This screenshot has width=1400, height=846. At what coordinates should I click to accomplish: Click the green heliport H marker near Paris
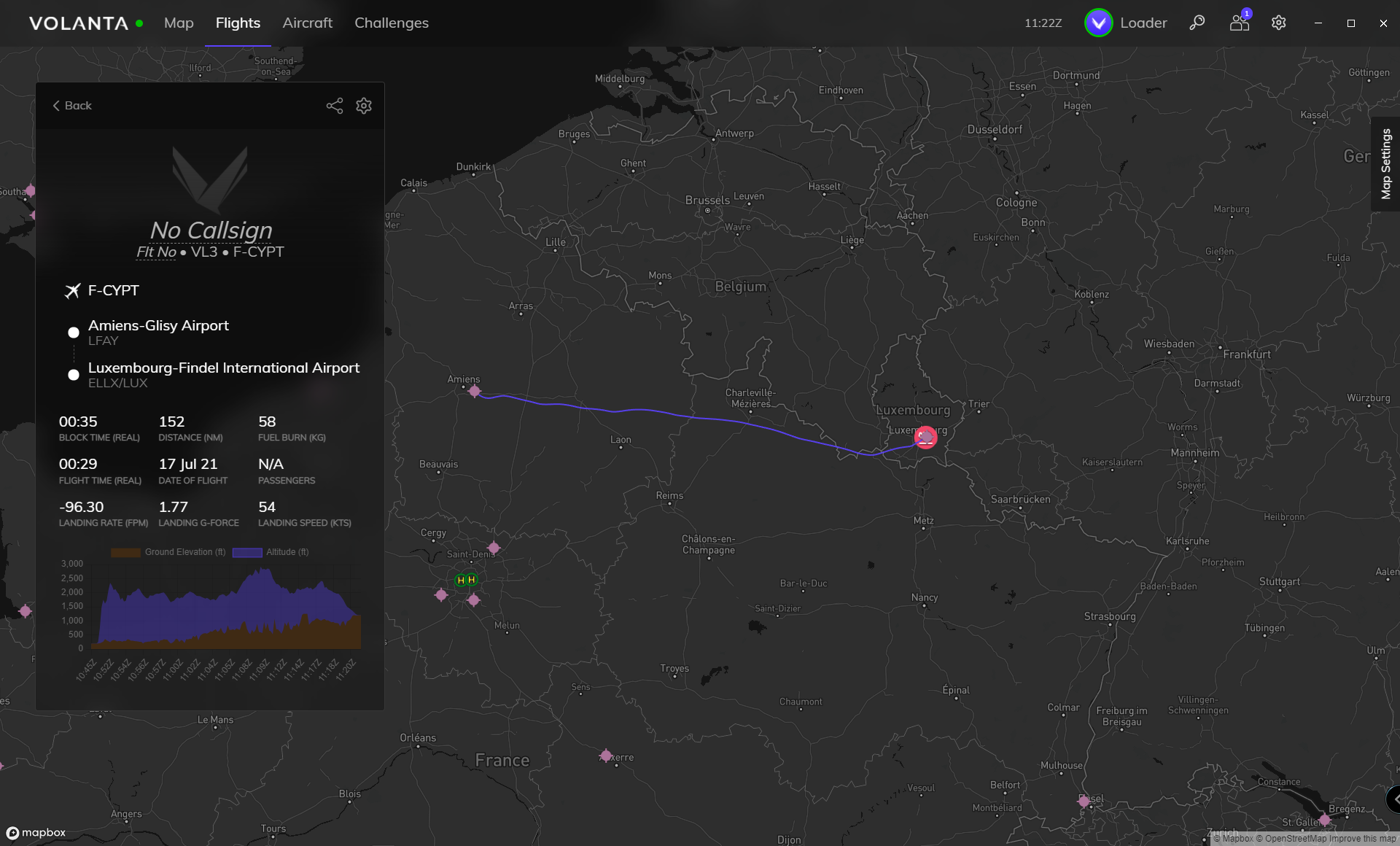(x=461, y=581)
